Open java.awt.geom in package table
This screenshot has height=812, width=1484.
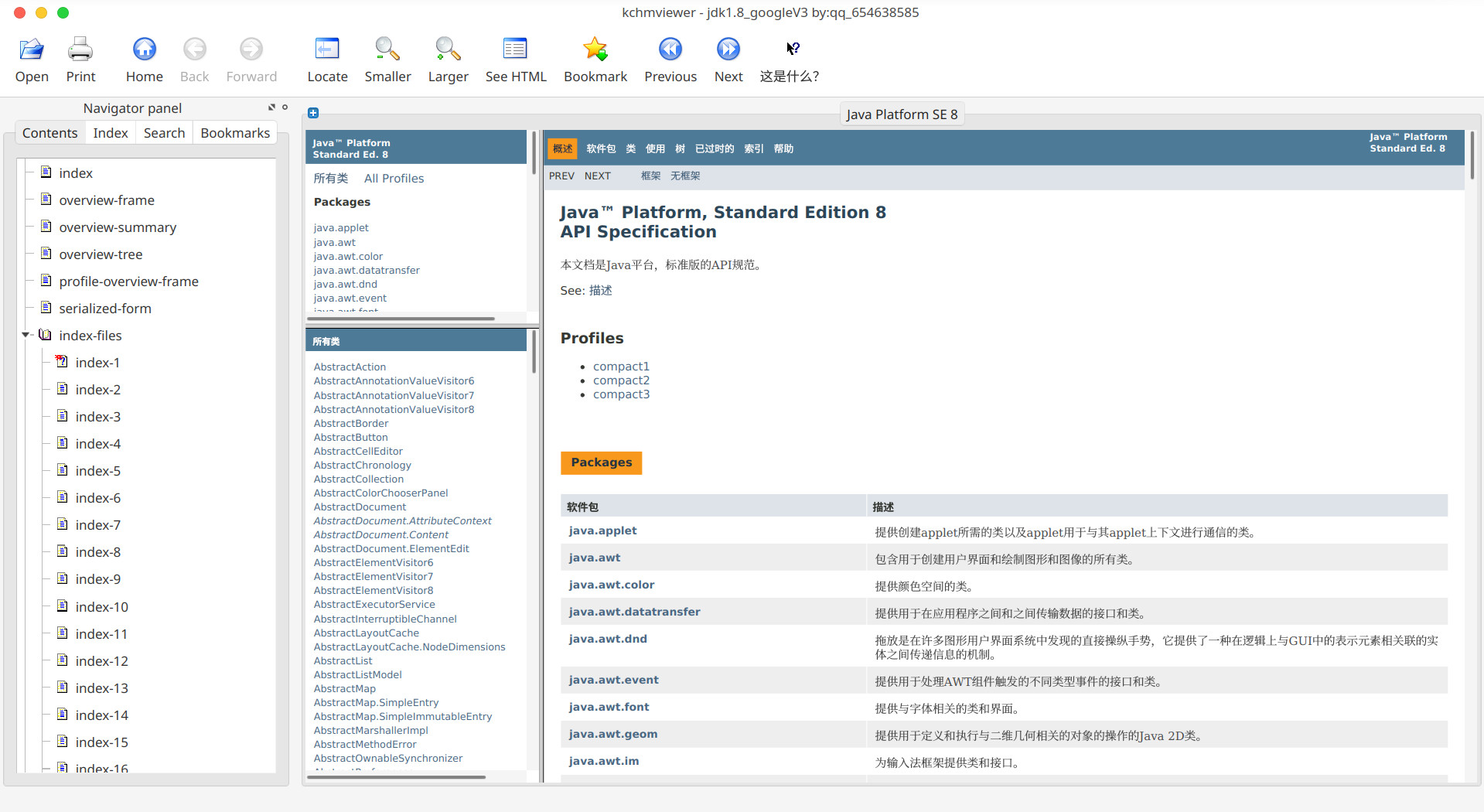(x=613, y=734)
